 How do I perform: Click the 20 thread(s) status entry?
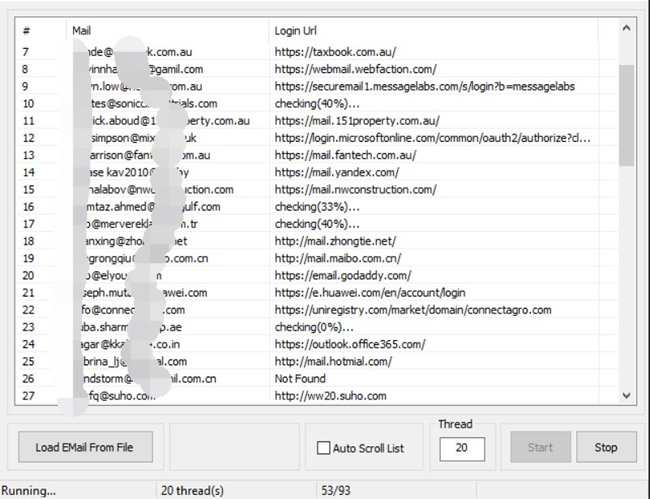[192, 491]
